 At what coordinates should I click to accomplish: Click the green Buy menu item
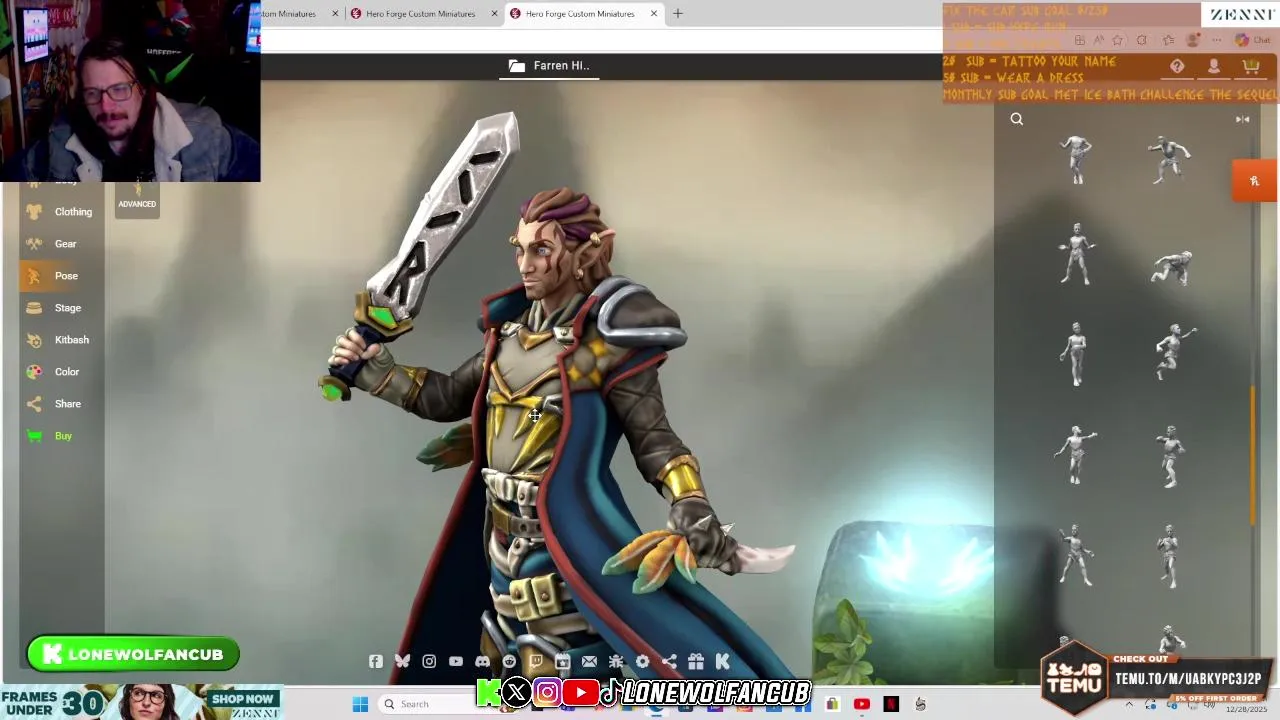(60, 436)
